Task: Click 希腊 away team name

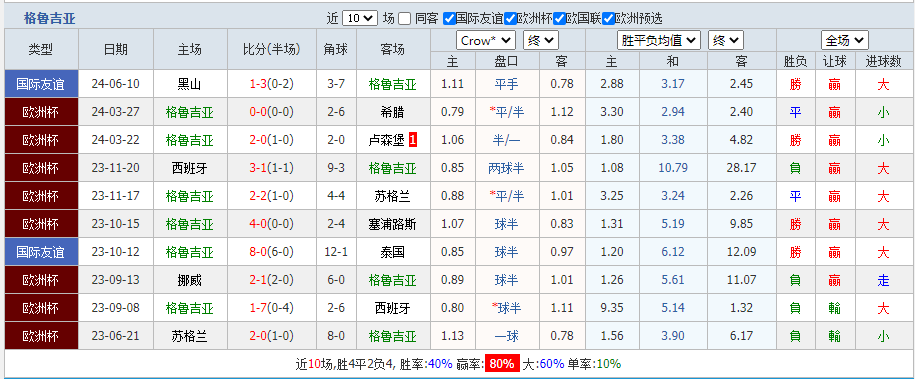Action: tap(393, 112)
